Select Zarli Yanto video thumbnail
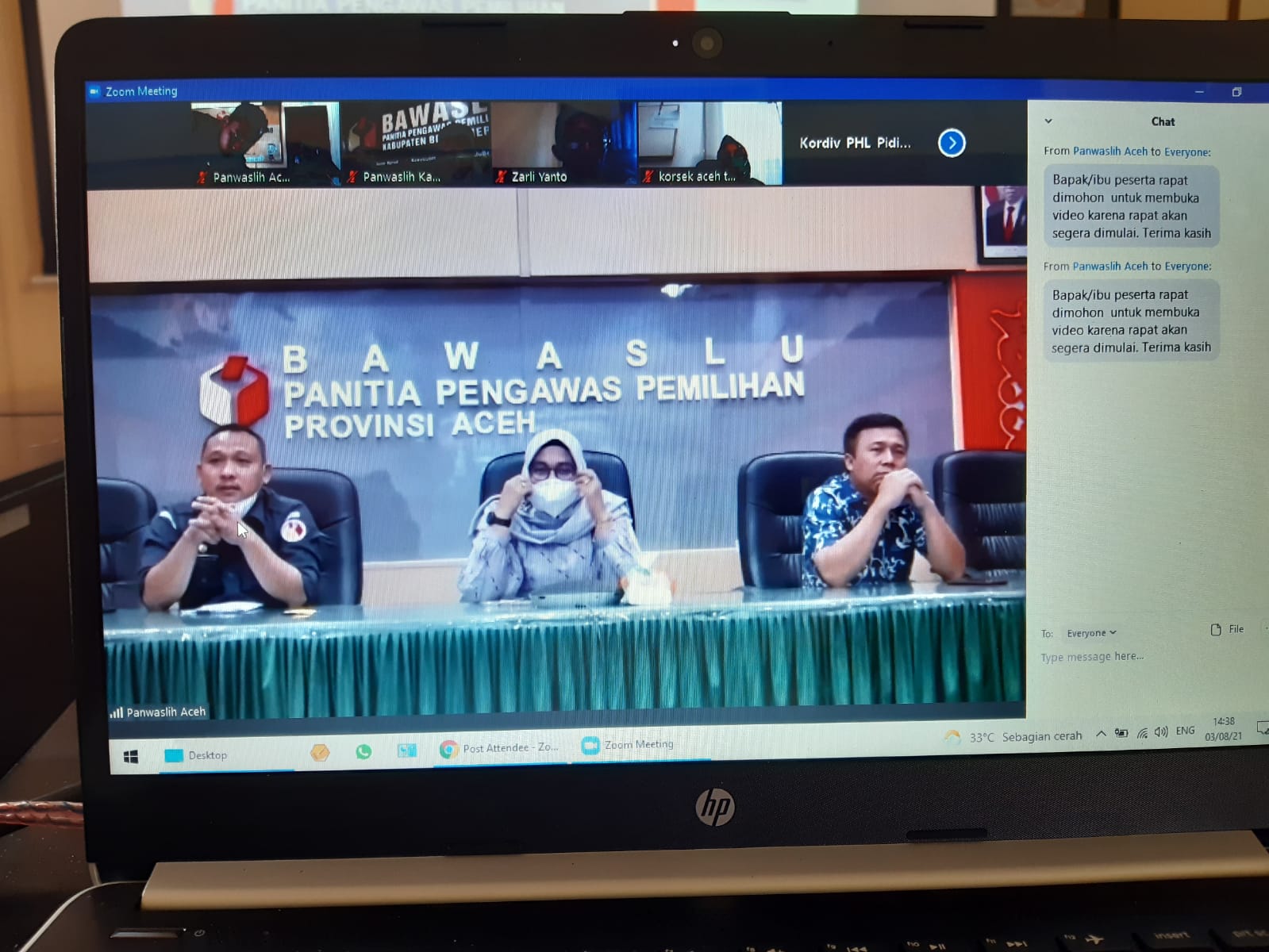Viewport: 1269px width, 952px height. click(563, 143)
